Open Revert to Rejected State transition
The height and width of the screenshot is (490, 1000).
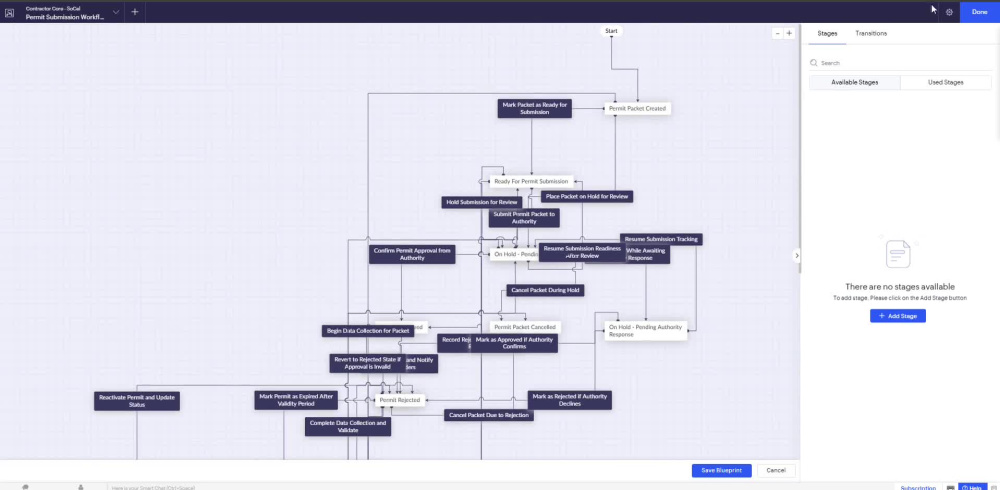coord(367,363)
